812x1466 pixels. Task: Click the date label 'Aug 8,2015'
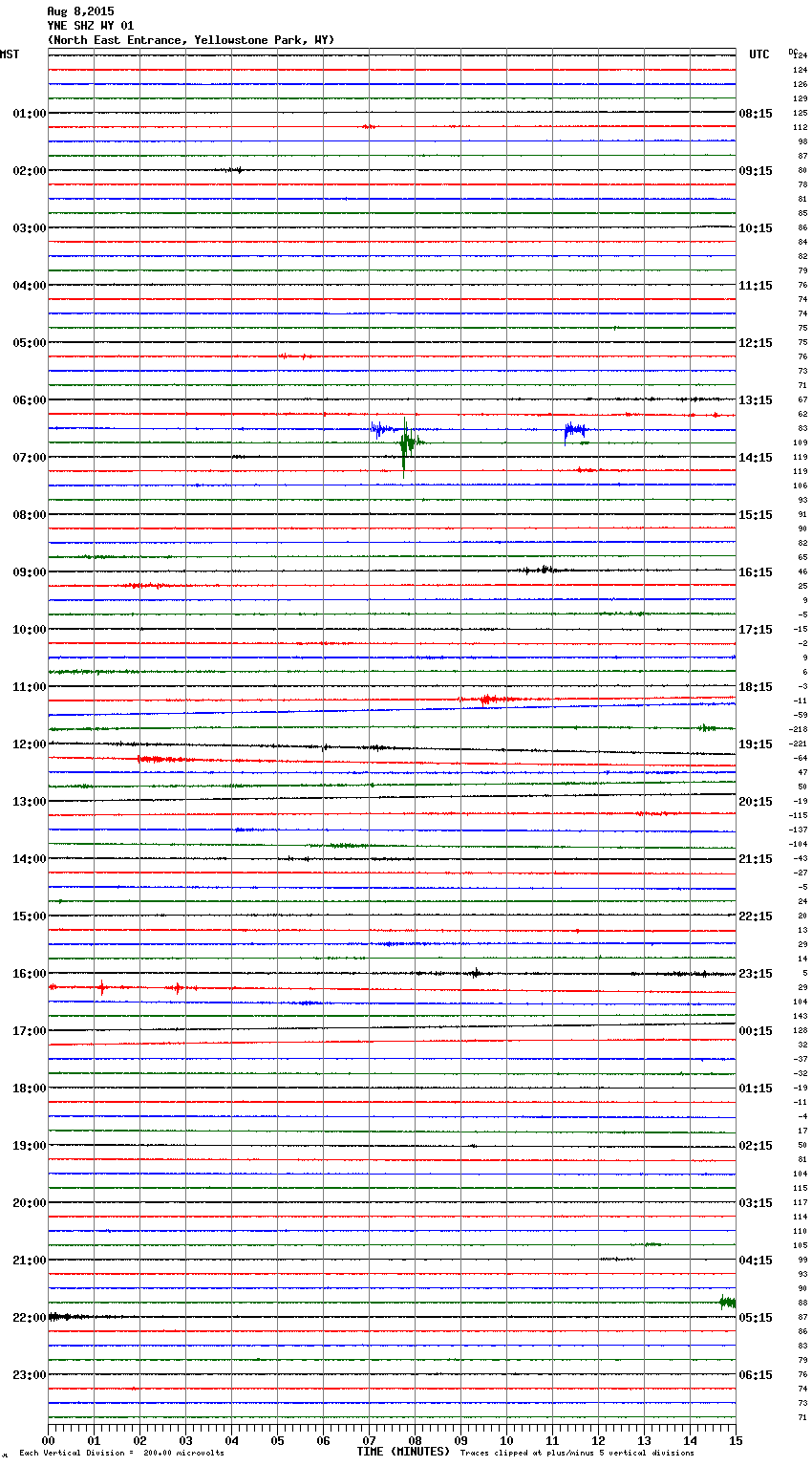click(80, 11)
